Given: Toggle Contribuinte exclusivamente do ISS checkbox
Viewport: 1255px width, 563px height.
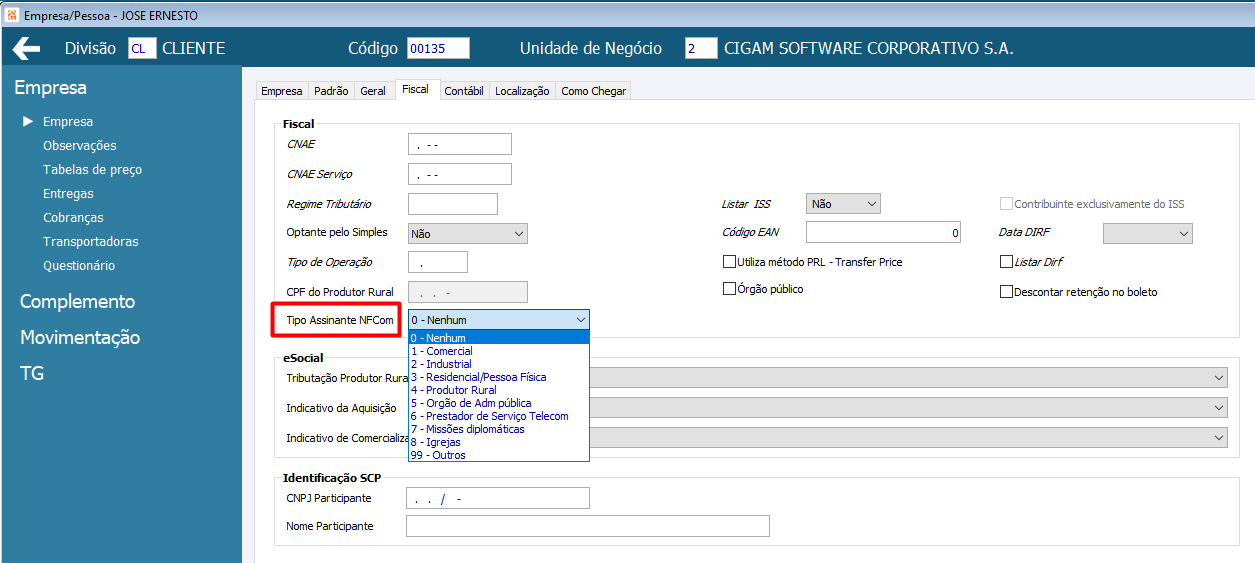Looking at the screenshot, I should click(1007, 204).
